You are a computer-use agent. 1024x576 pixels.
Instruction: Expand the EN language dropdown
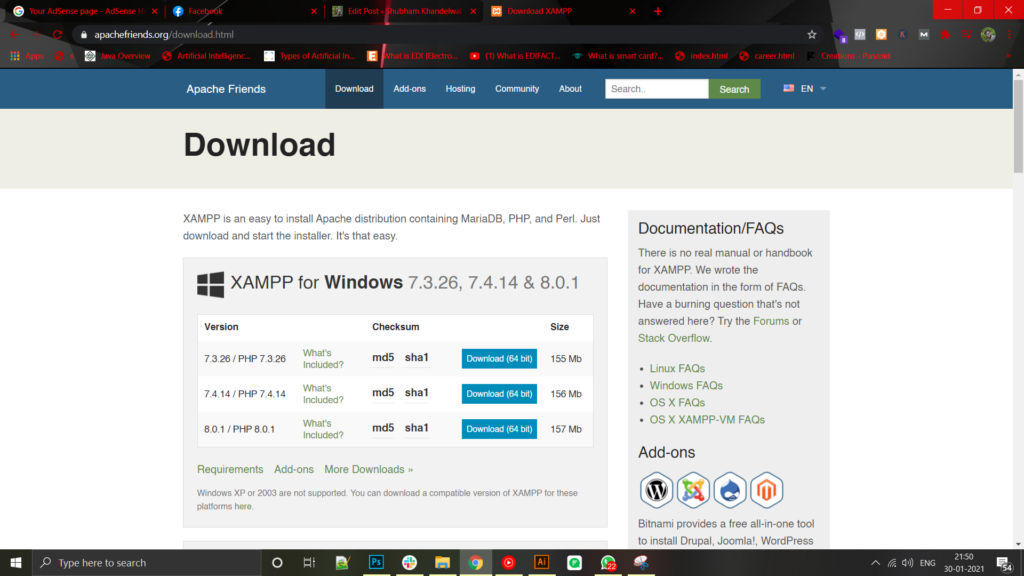[x=805, y=89]
